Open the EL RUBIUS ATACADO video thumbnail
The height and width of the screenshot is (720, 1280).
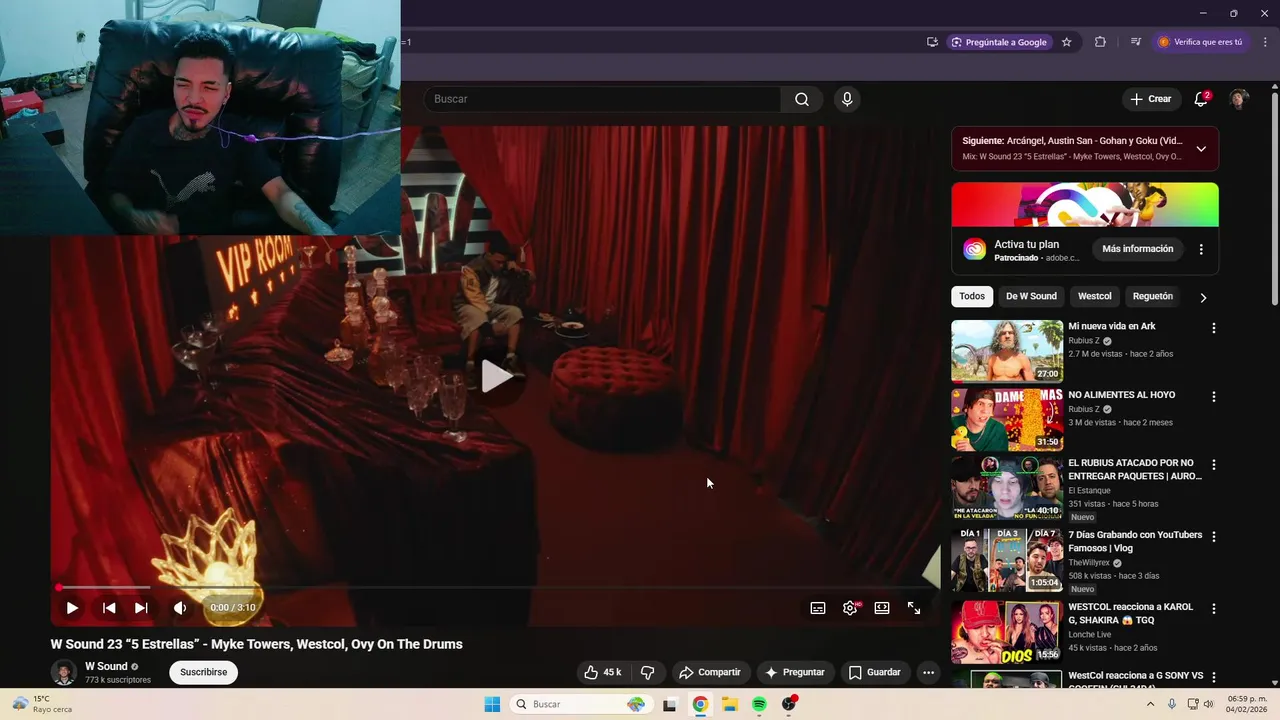1007,487
